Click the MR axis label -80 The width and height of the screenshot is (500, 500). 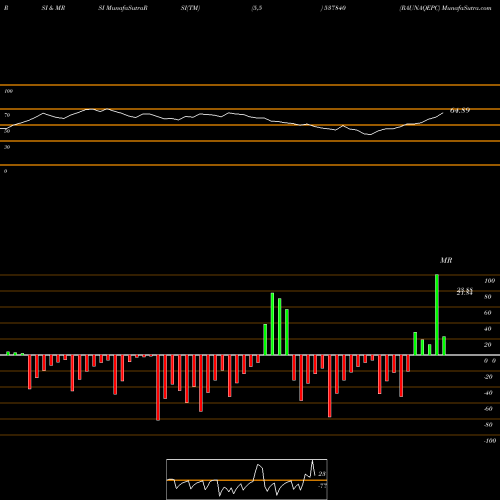[488, 425]
